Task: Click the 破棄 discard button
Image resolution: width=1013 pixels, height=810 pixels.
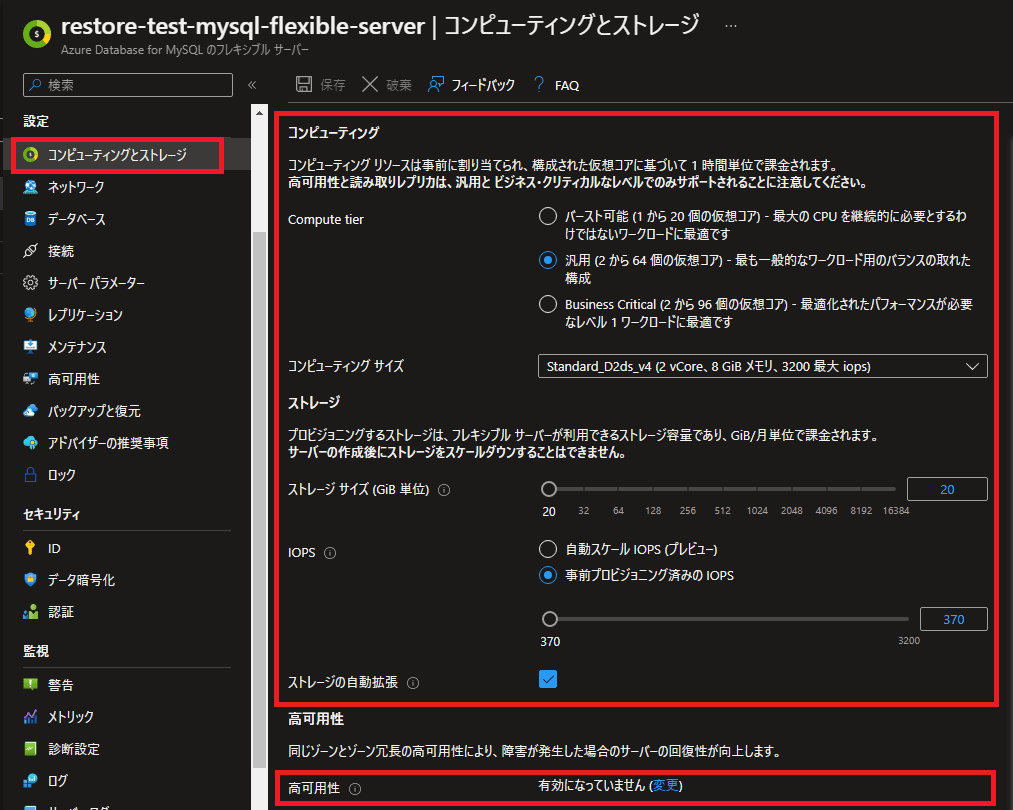Action: click(387, 85)
